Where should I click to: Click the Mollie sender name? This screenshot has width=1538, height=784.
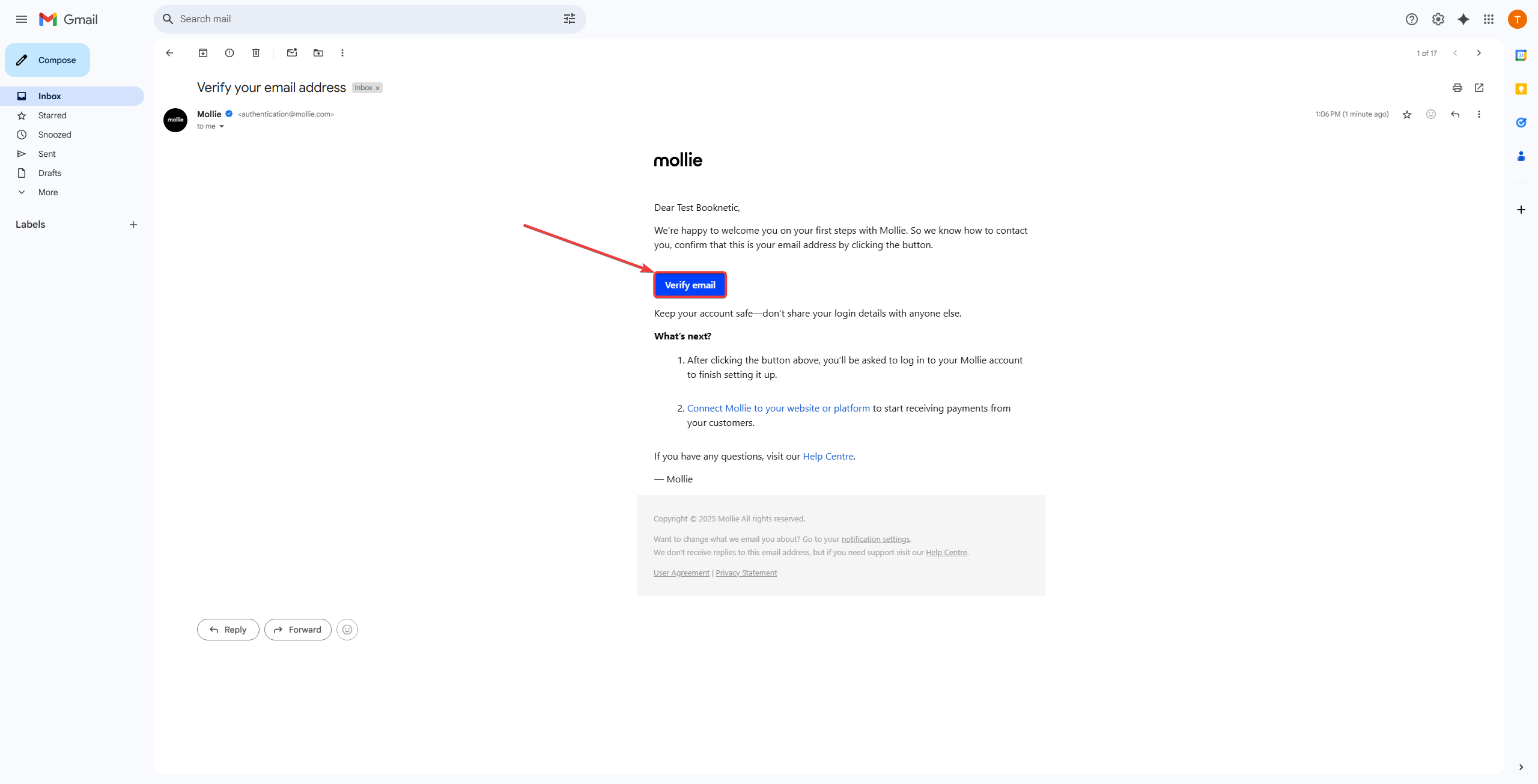[209, 114]
